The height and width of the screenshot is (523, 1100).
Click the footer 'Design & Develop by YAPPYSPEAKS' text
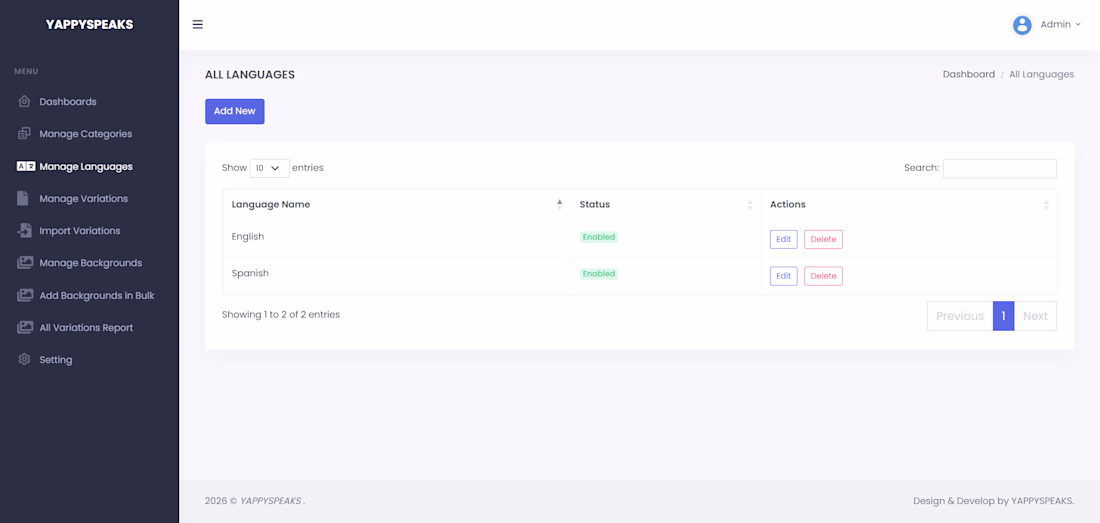993,501
